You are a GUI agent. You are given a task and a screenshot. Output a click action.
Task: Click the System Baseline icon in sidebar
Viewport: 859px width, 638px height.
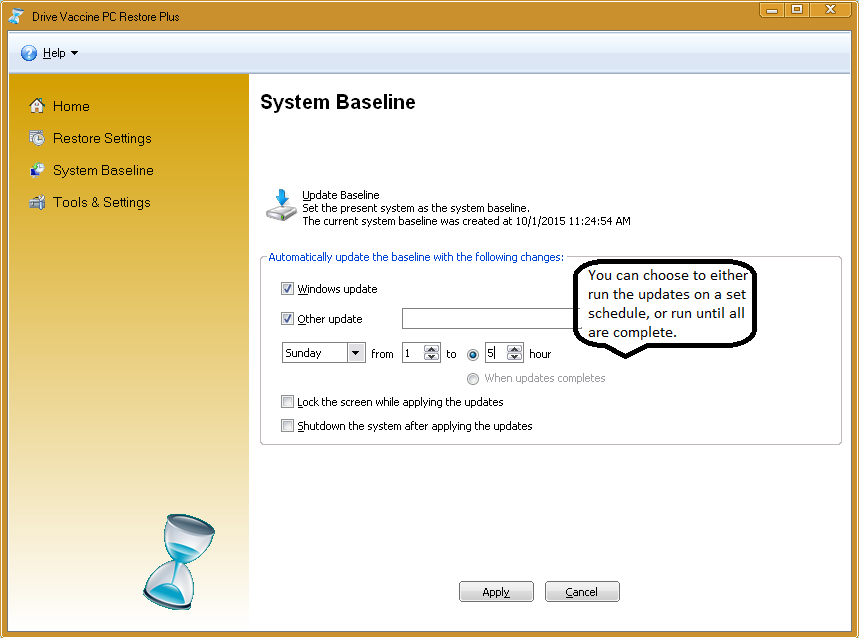(37, 170)
